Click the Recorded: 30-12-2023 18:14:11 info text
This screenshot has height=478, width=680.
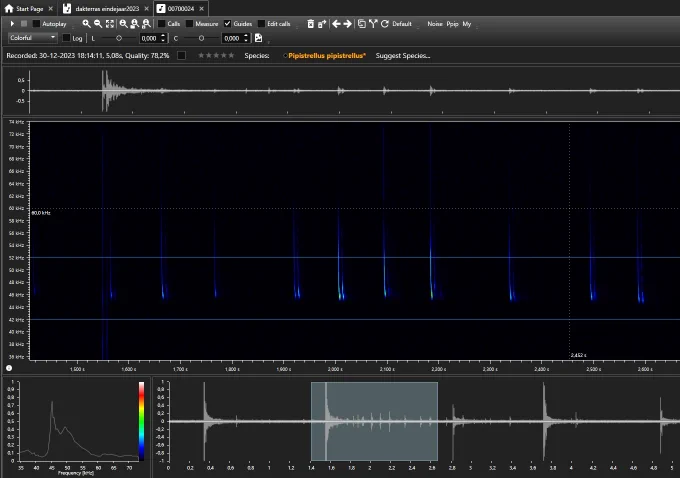[x=88, y=56]
